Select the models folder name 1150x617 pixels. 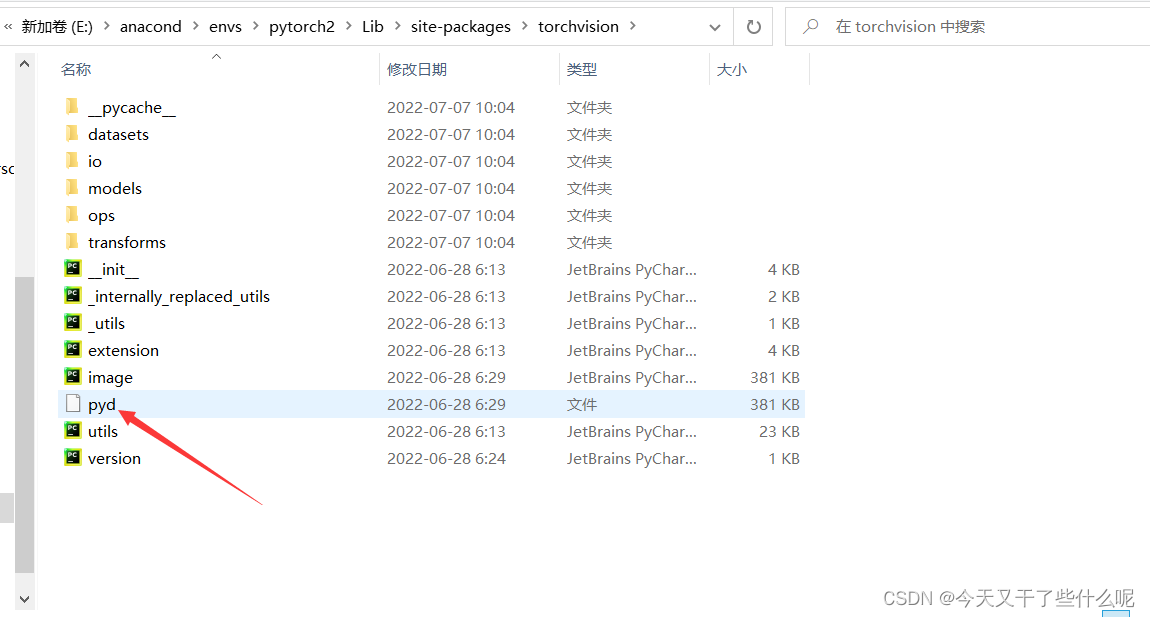115,189
